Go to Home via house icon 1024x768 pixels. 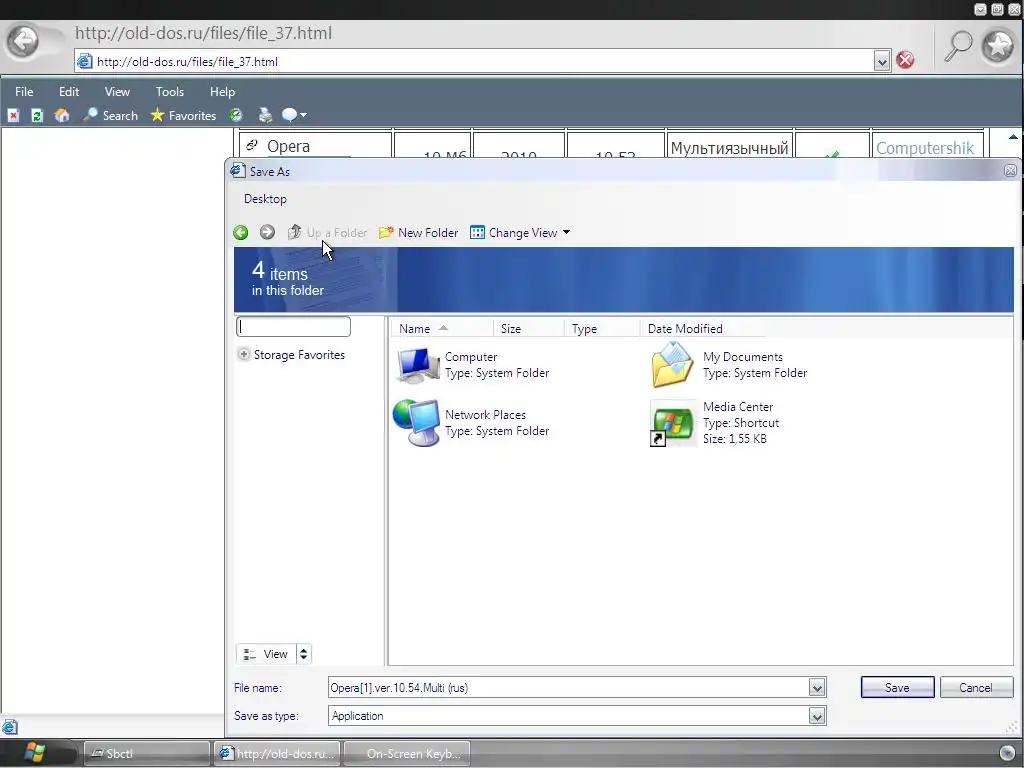(x=62, y=116)
